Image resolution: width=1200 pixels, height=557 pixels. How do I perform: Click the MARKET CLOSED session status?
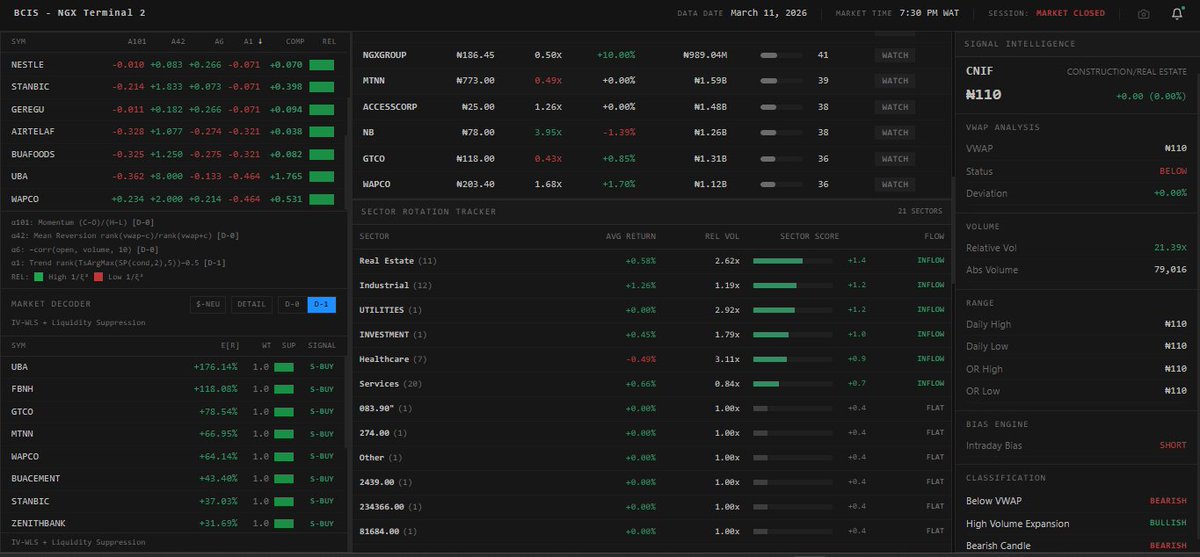coord(1070,14)
